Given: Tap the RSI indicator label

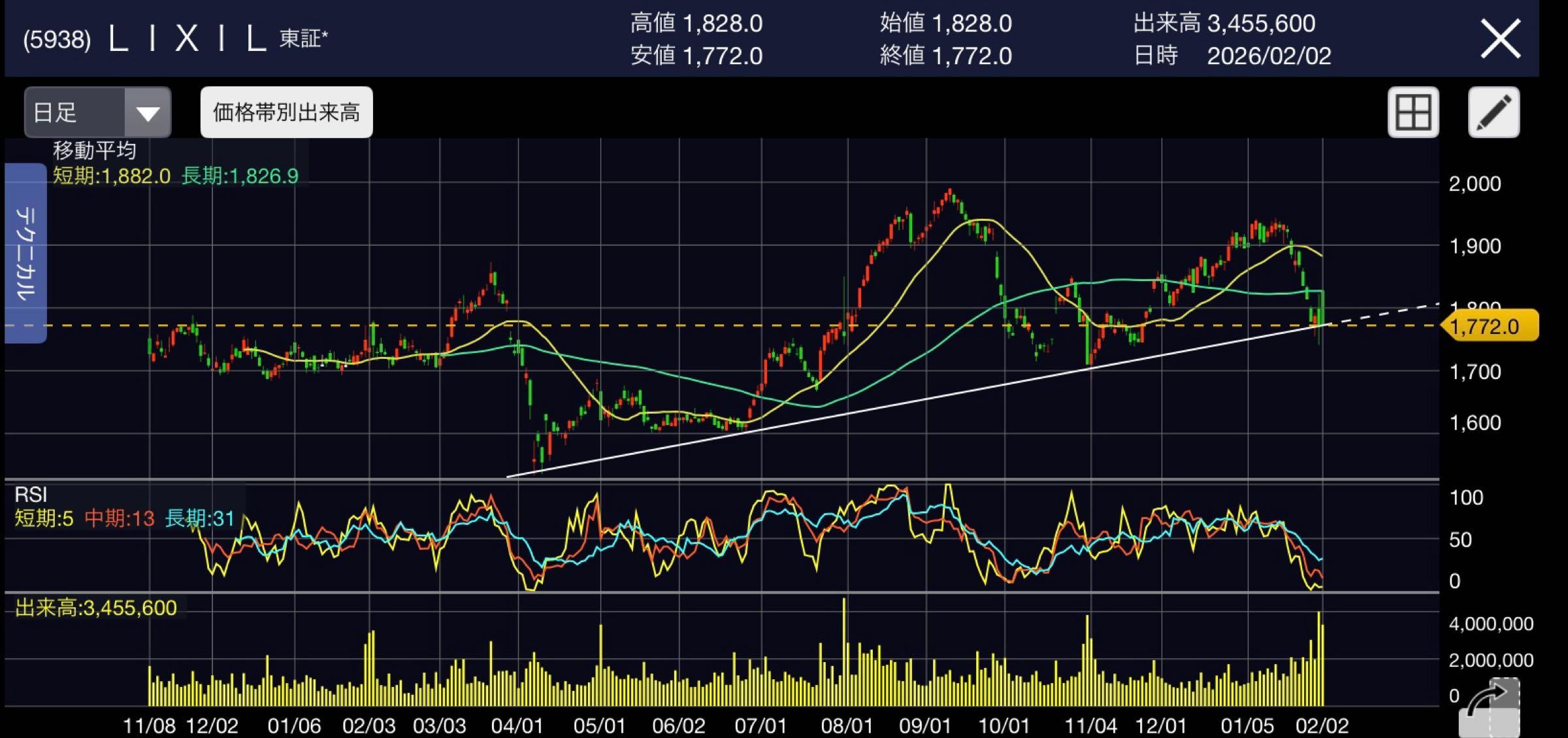Looking at the screenshot, I should pos(31,495).
